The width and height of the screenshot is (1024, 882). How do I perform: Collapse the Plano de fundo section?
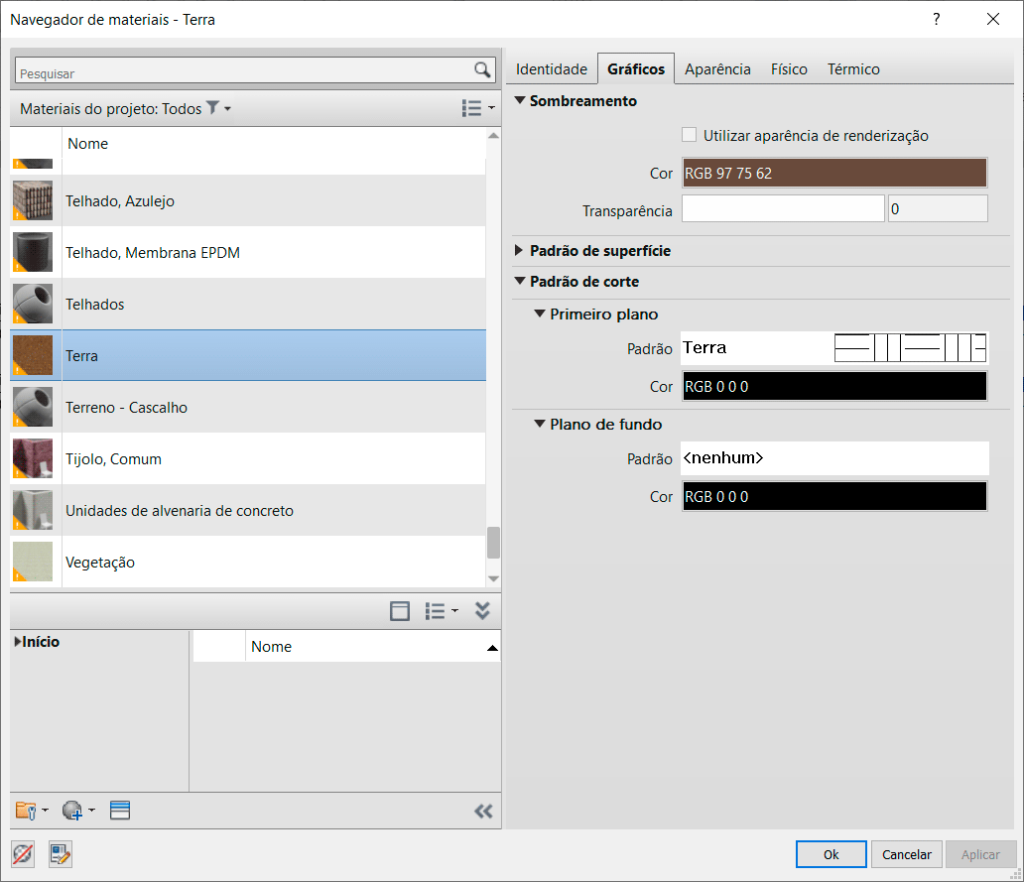pyautogui.click(x=539, y=424)
